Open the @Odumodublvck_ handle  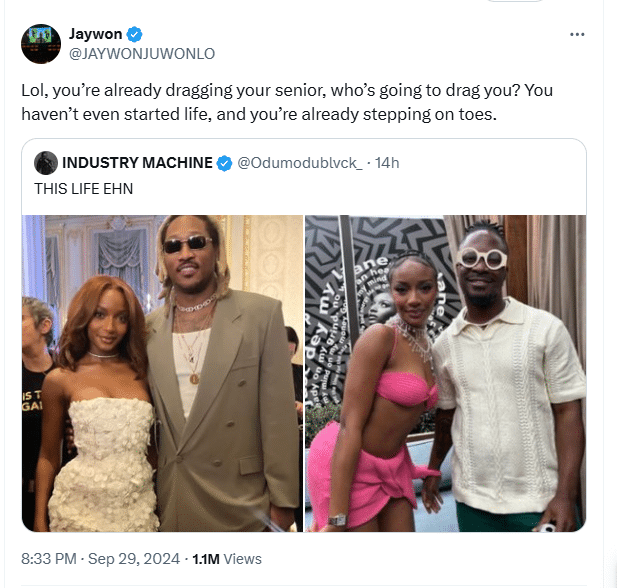click(x=300, y=163)
